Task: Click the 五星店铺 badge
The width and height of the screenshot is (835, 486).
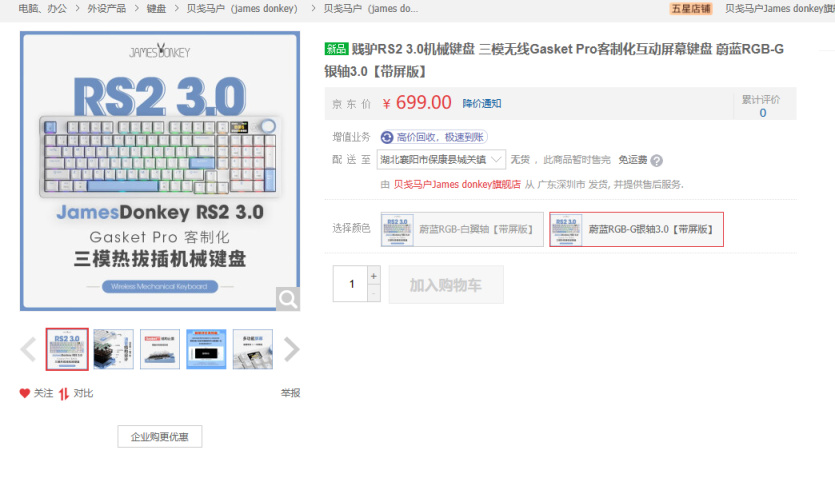Action: (691, 9)
